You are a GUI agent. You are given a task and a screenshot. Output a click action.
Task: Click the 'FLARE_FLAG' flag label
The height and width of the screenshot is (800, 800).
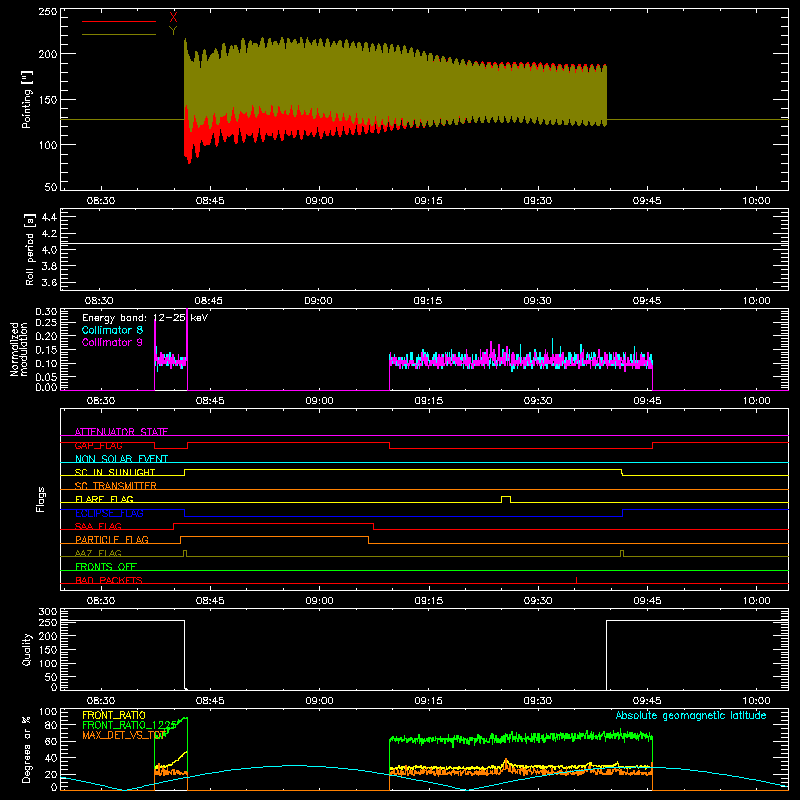click(104, 499)
